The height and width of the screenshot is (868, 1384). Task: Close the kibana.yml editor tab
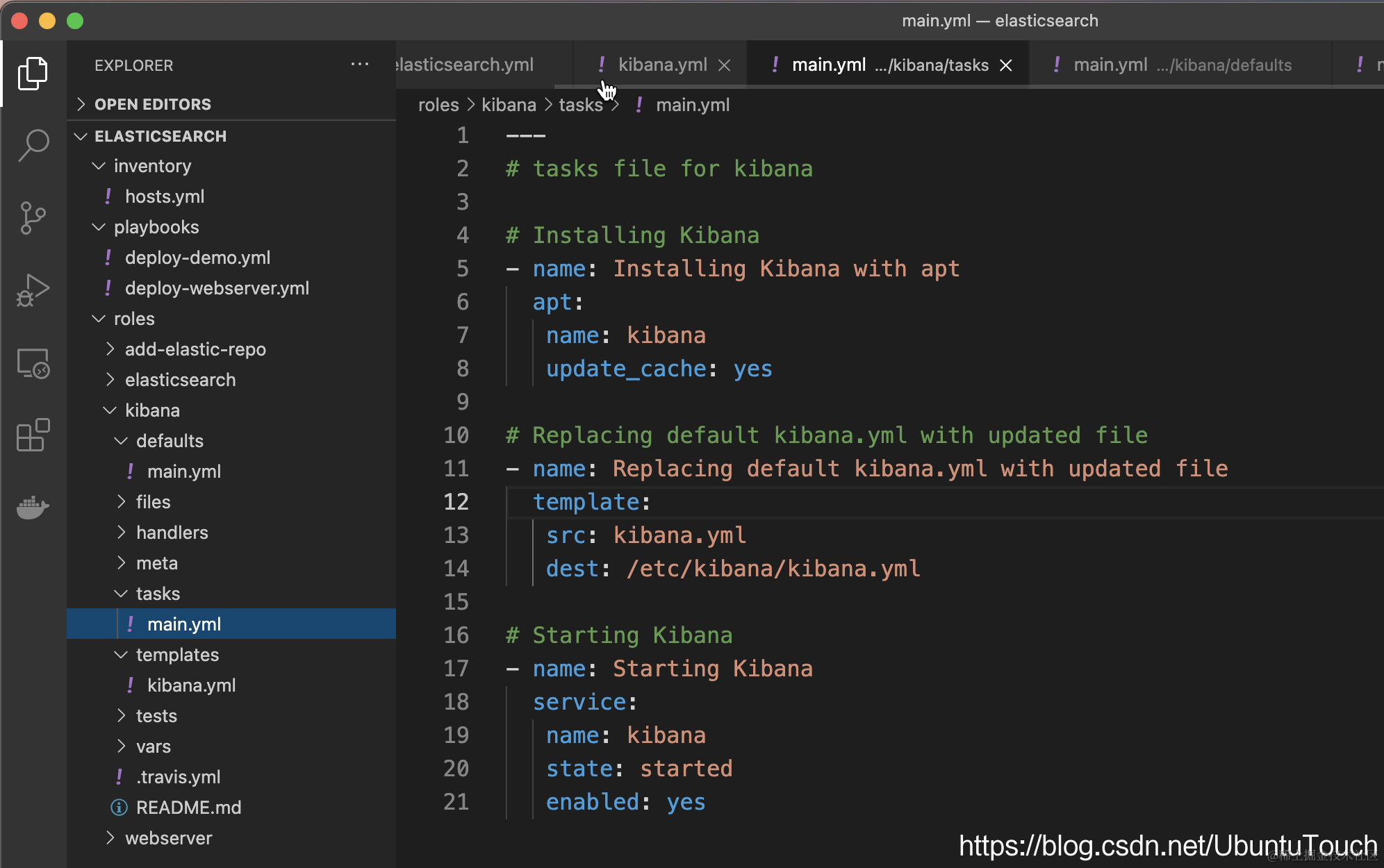pyautogui.click(x=724, y=65)
